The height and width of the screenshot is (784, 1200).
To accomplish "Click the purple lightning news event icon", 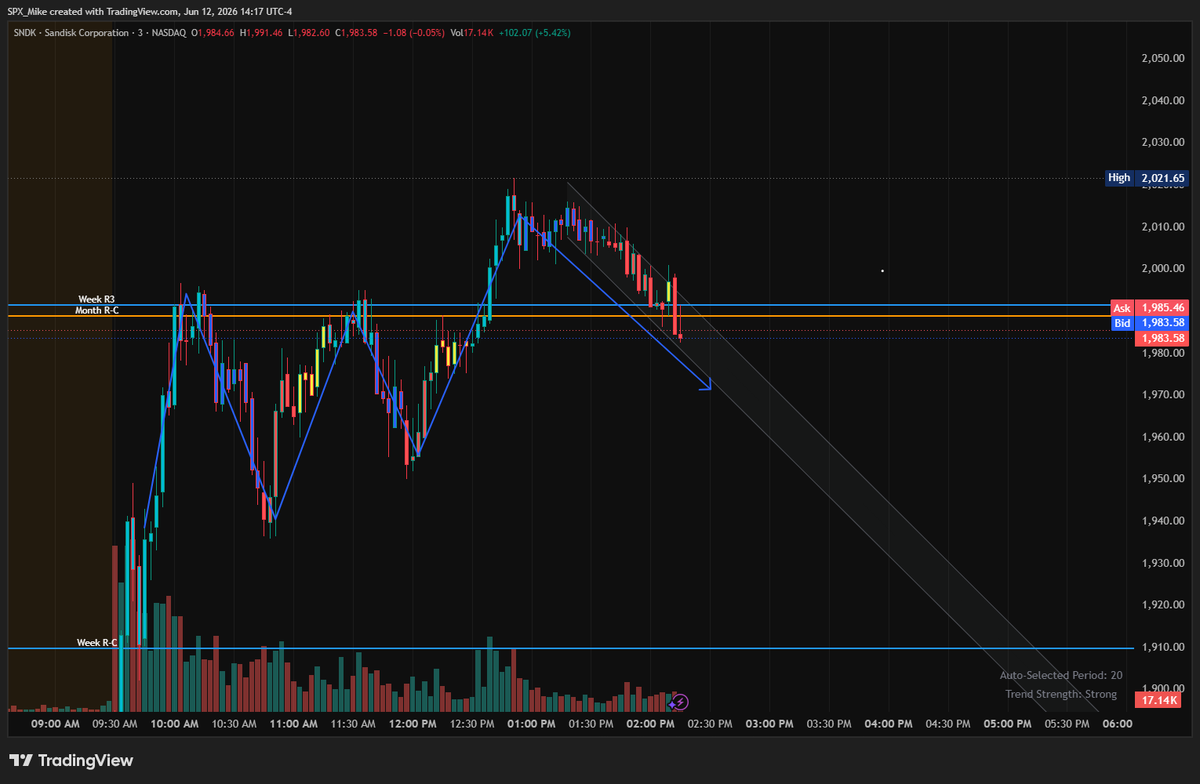I will pyautogui.click(x=682, y=702).
